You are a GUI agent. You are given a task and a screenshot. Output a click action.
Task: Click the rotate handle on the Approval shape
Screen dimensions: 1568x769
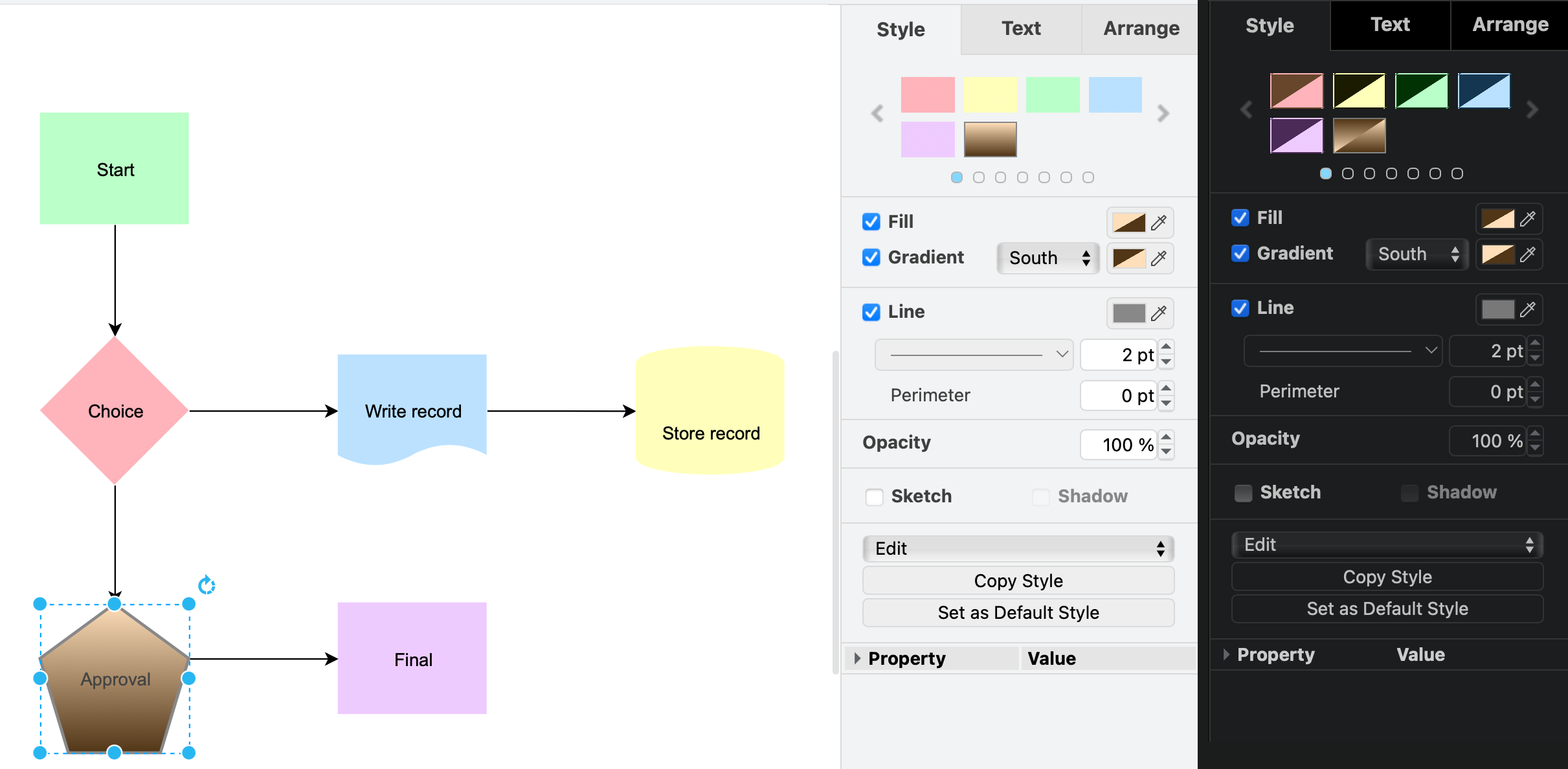point(207,585)
